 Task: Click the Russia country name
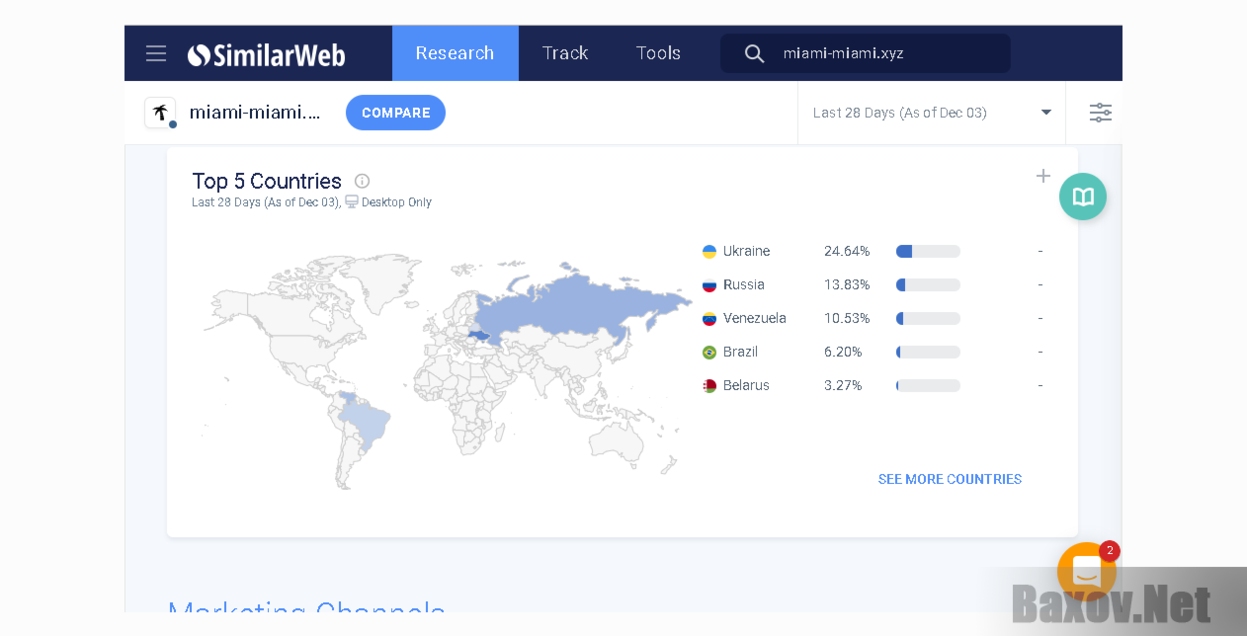click(x=744, y=285)
